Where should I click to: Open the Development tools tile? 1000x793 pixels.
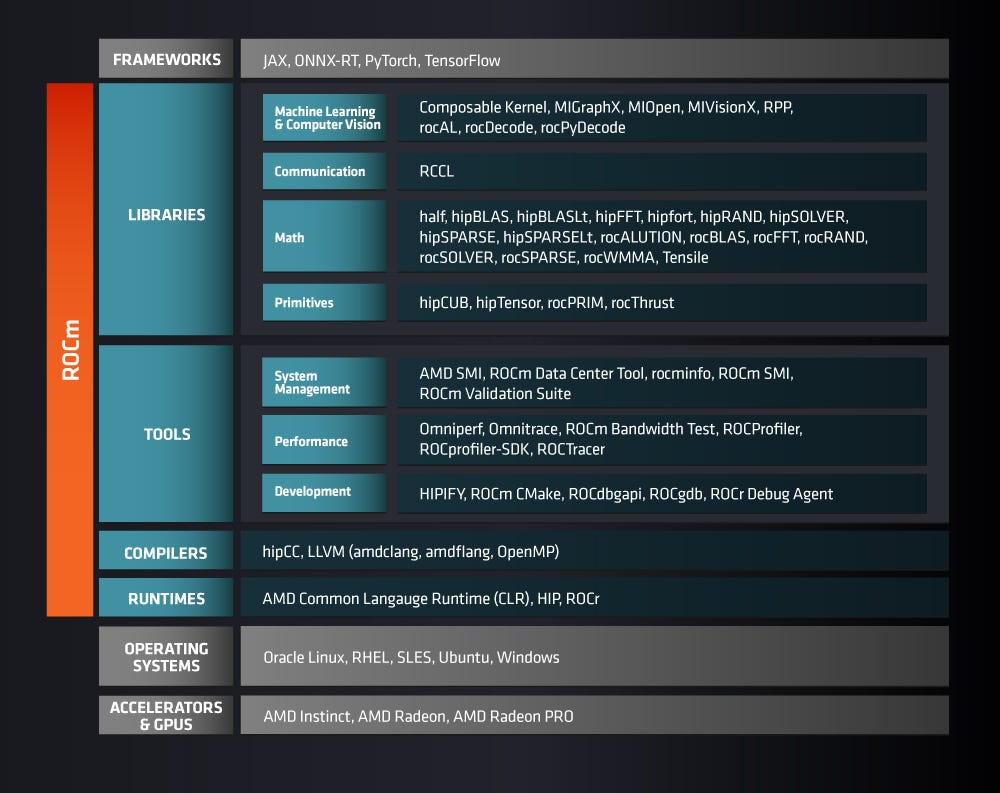point(323,492)
